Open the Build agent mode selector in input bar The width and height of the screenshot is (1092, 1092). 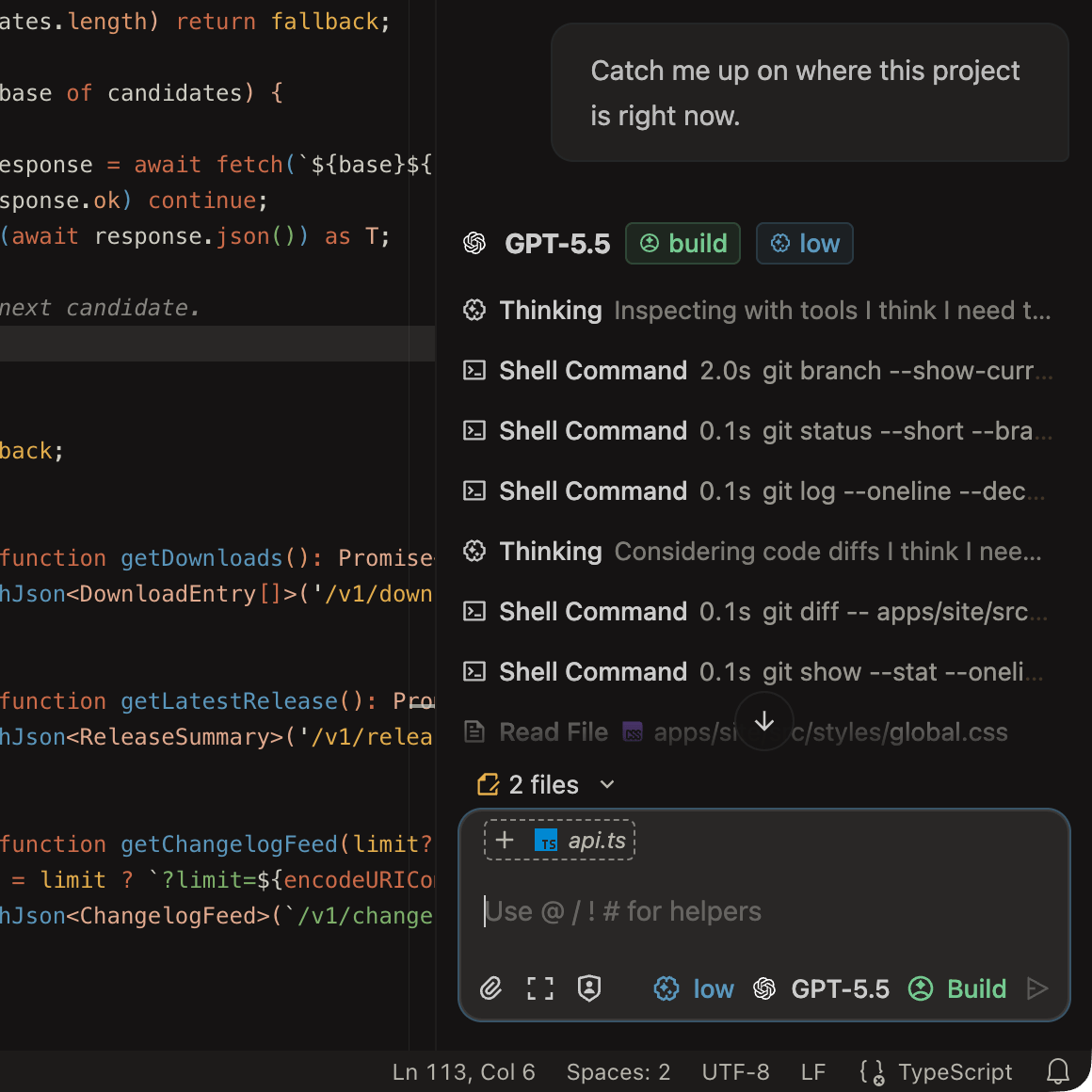point(957,988)
